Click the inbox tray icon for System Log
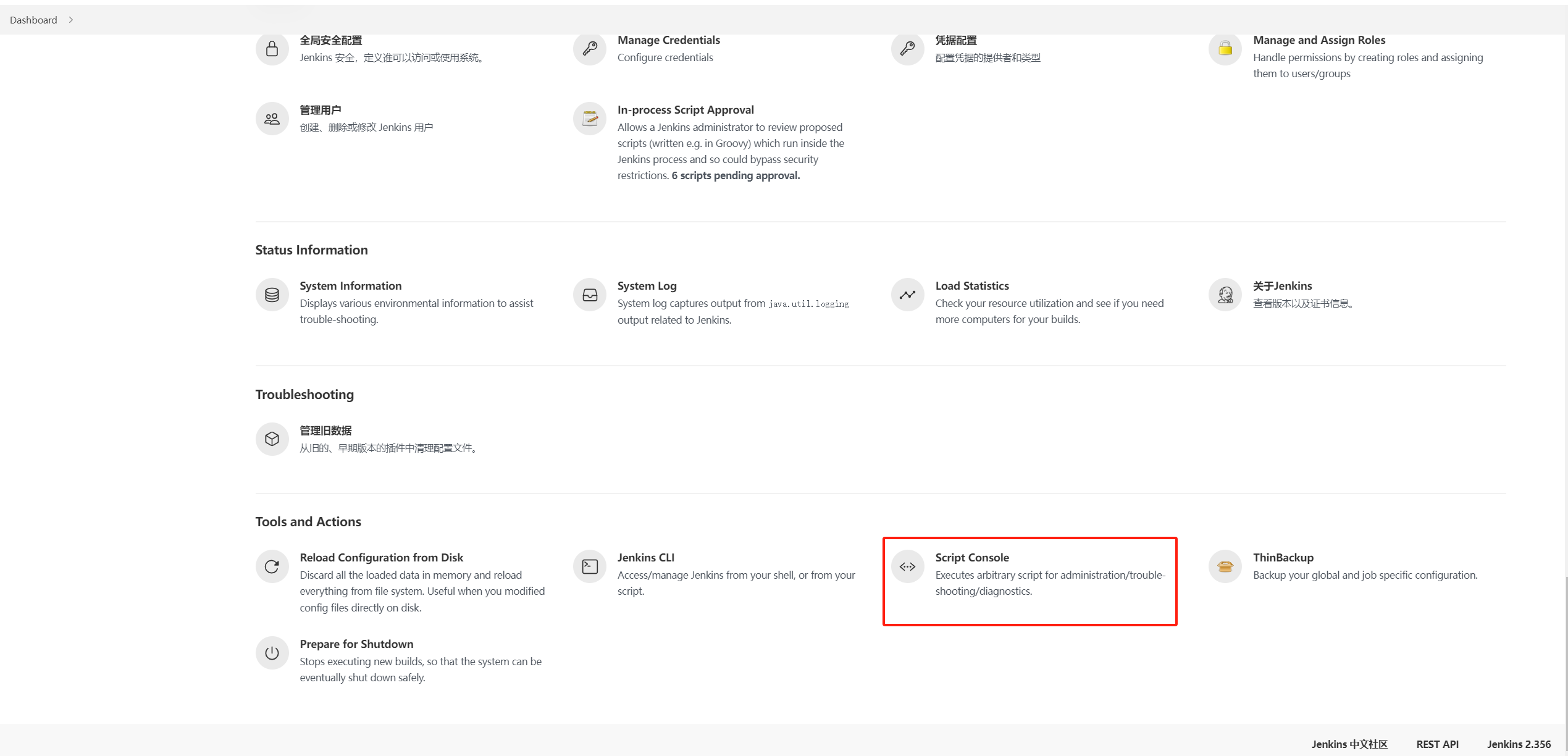This screenshot has width=1568, height=756. [590, 295]
